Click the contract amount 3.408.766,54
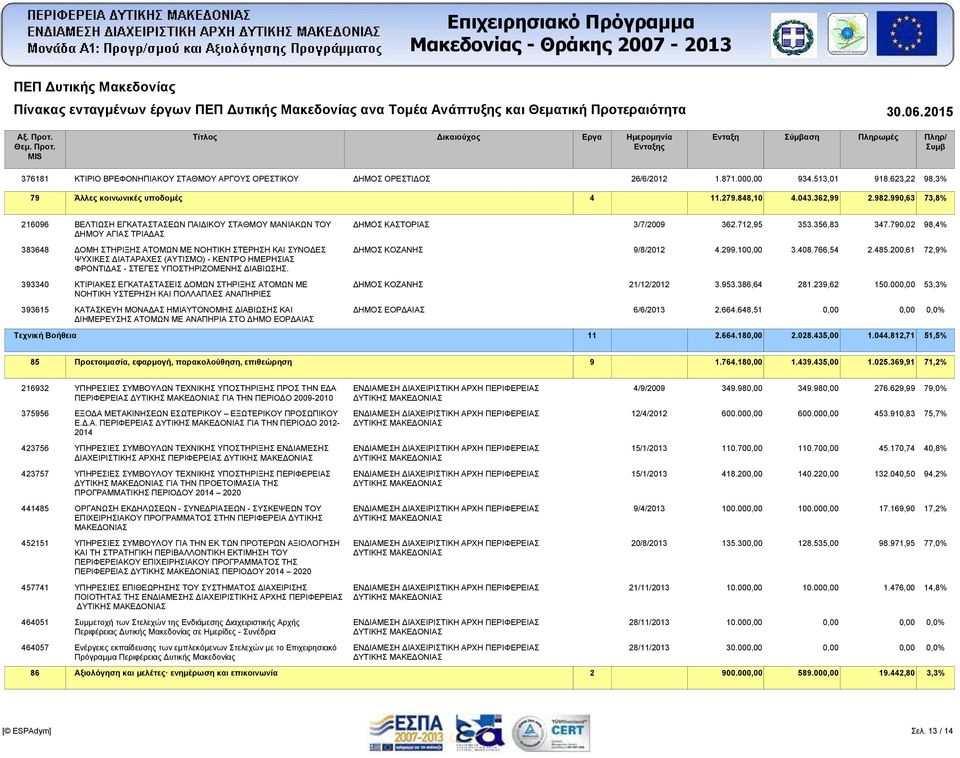Viewport: 960px width, 758px height. (x=814, y=250)
